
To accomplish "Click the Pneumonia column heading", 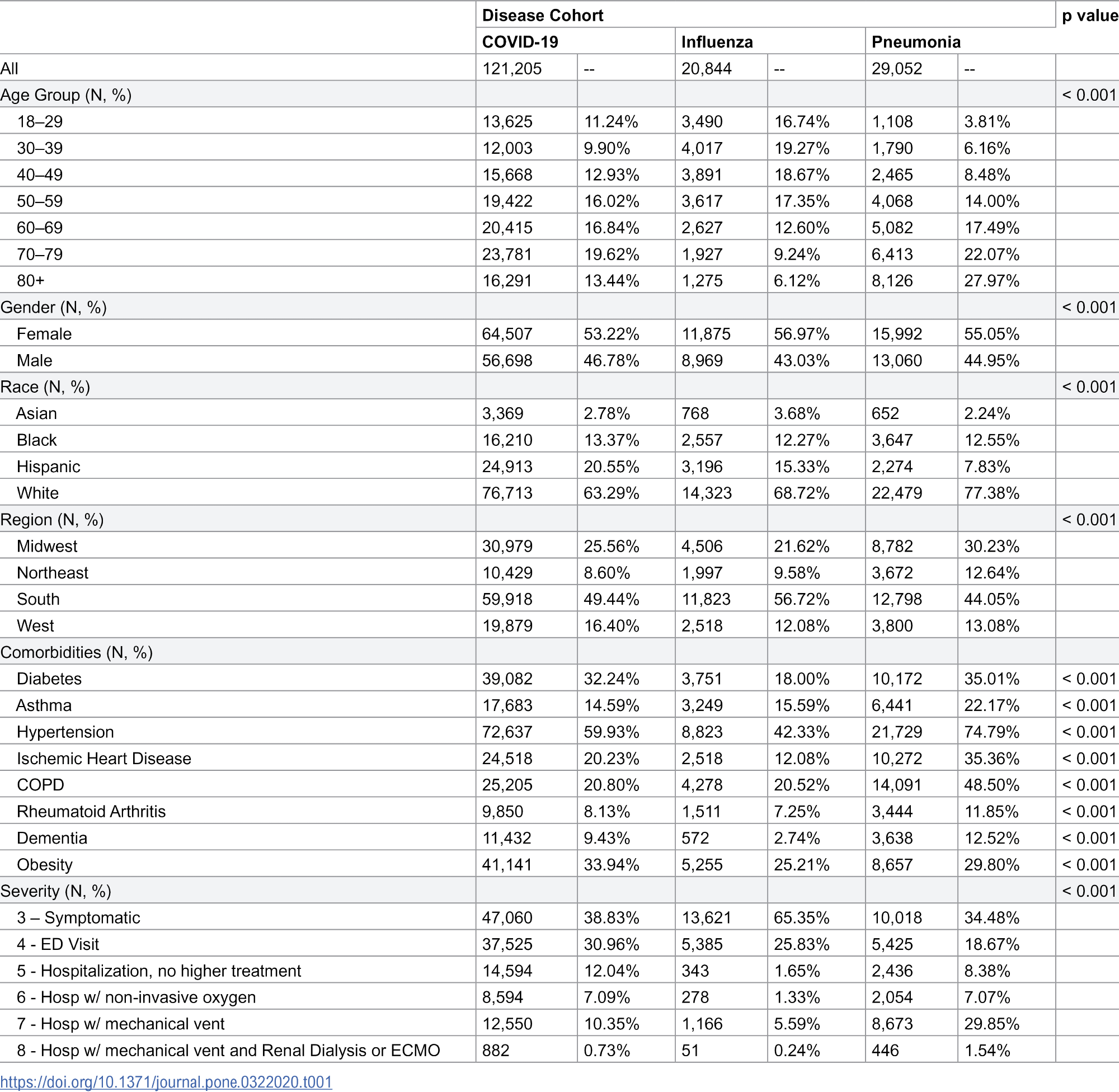I will coord(915,42).
